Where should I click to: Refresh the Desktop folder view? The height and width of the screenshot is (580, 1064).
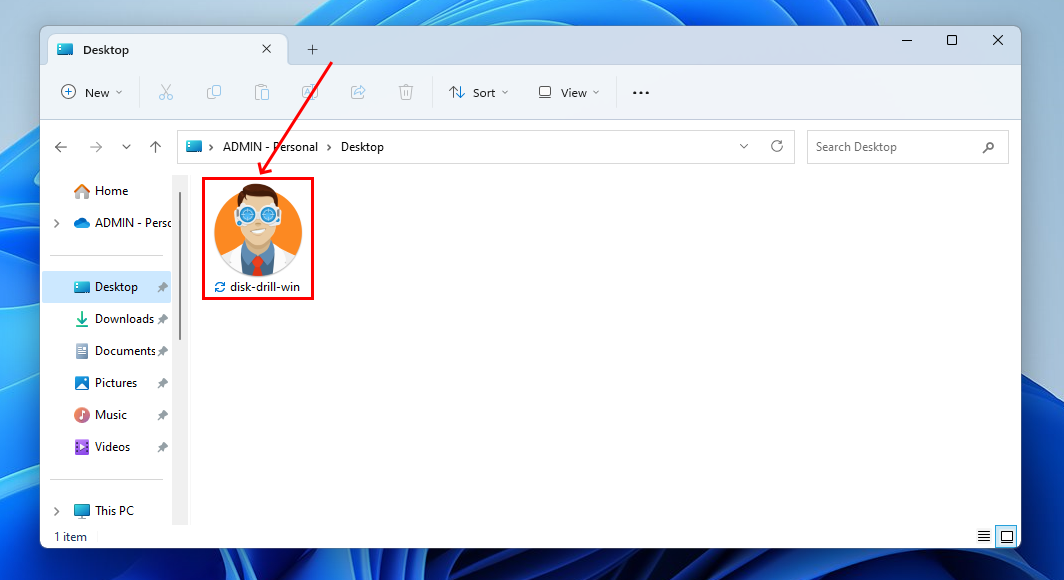[777, 147]
